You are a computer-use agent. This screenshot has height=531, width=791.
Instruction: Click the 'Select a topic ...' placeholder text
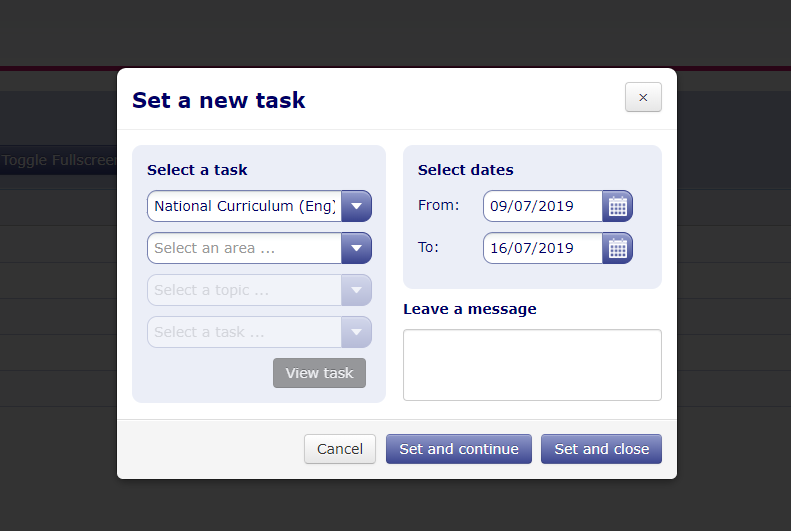(211, 290)
